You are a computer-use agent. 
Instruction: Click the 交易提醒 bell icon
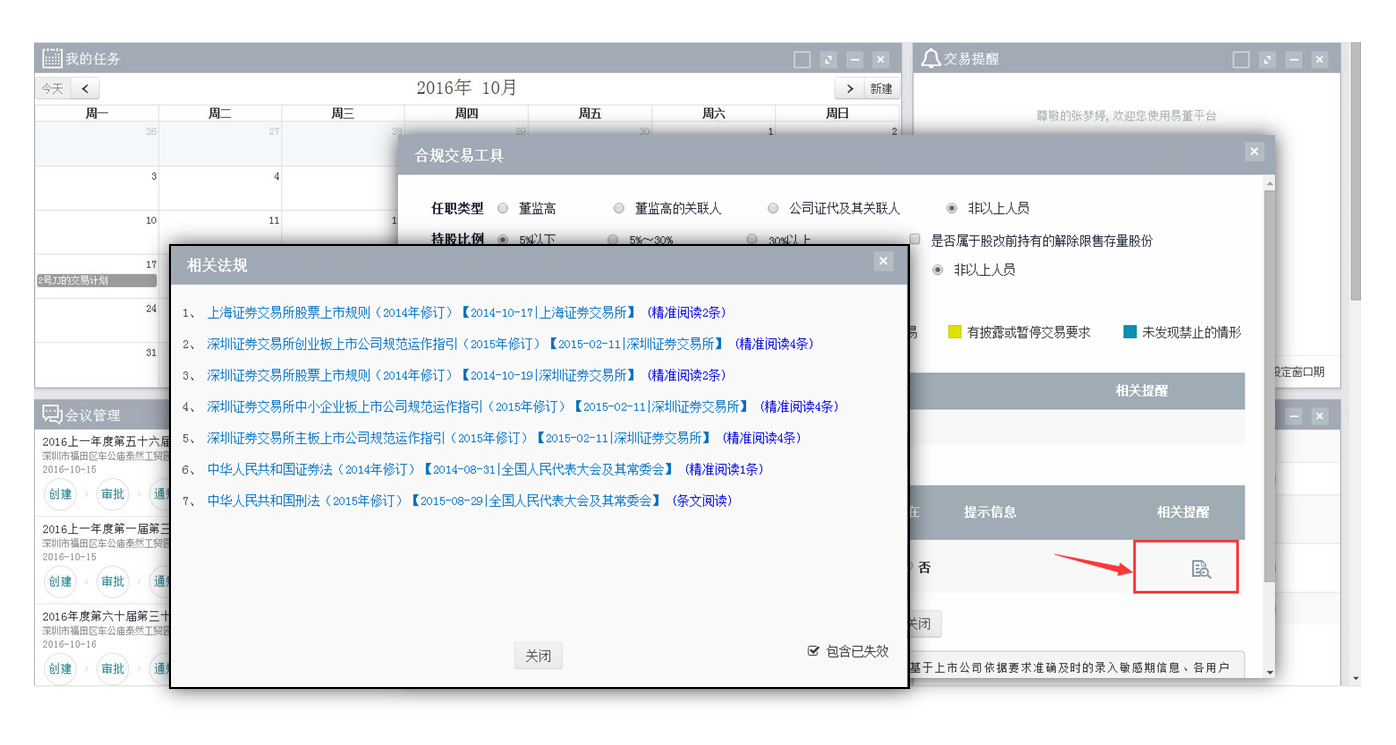coord(931,59)
